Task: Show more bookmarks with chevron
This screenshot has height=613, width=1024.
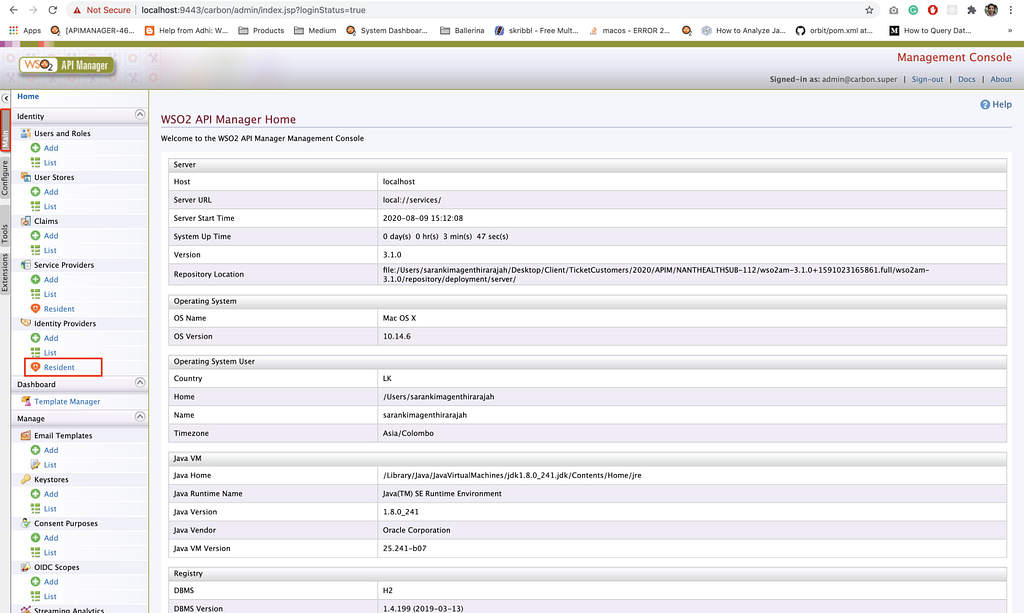Action: (x=1010, y=30)
